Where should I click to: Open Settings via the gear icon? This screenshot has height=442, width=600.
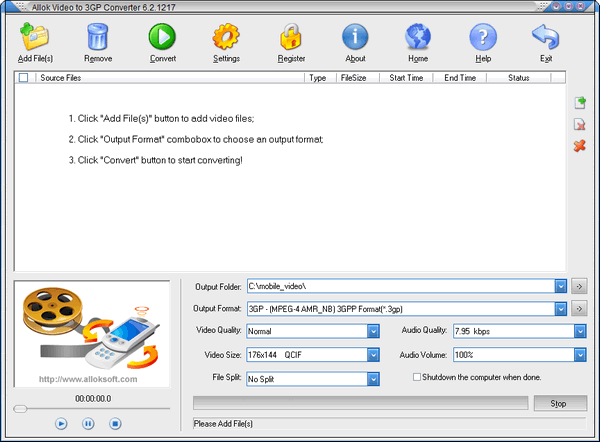click(226, 36)
